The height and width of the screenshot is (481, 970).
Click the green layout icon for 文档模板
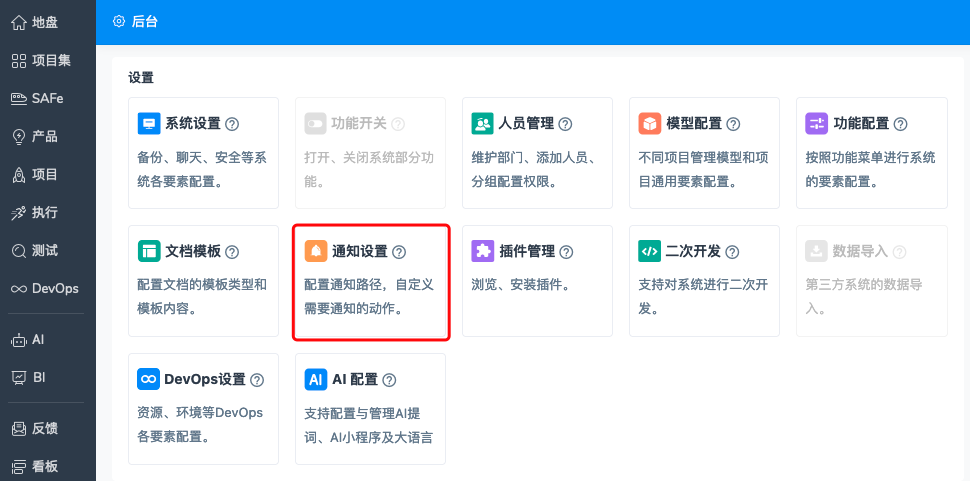click(149, 252)
